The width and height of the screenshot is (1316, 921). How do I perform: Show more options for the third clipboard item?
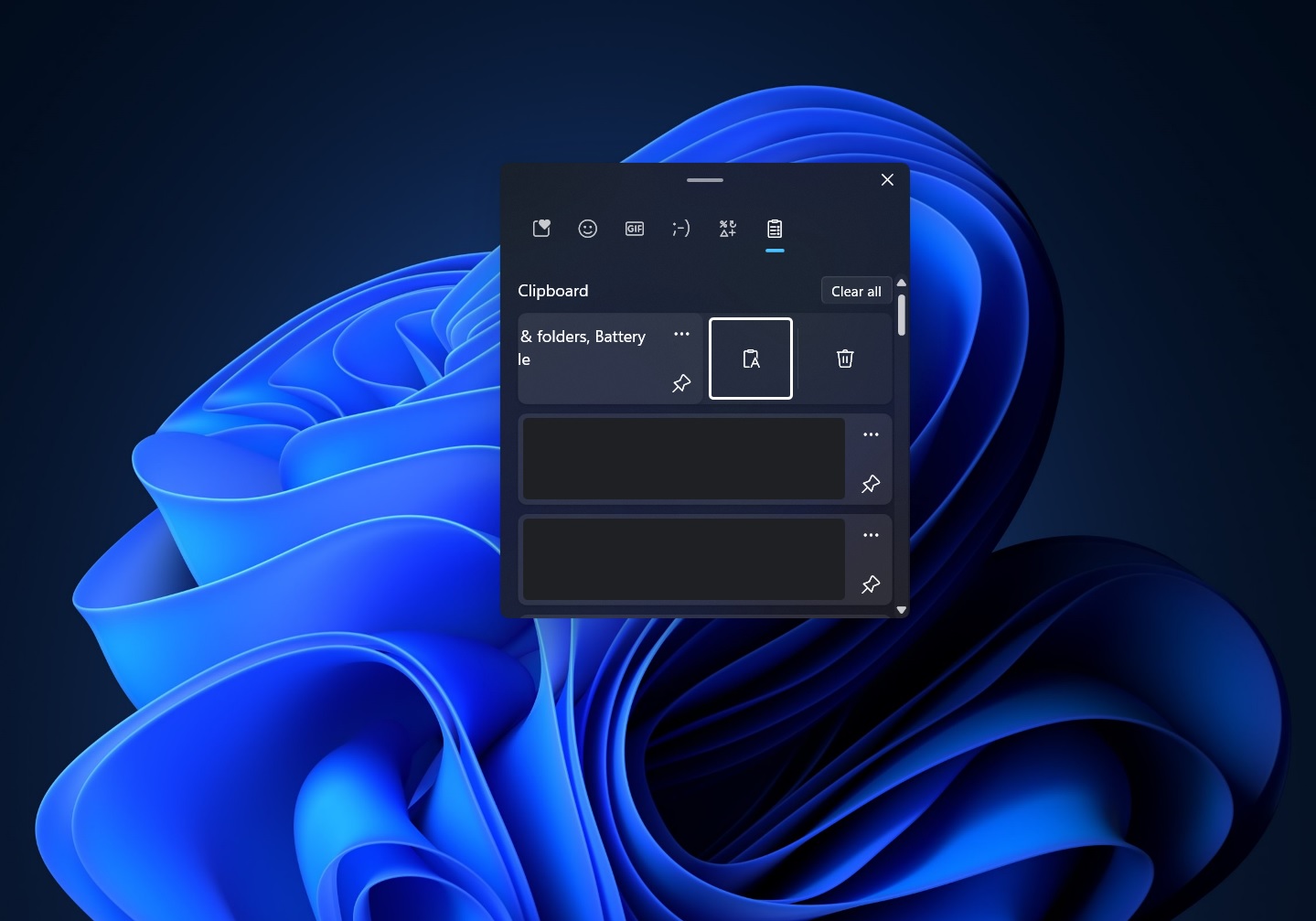point(871,536)
